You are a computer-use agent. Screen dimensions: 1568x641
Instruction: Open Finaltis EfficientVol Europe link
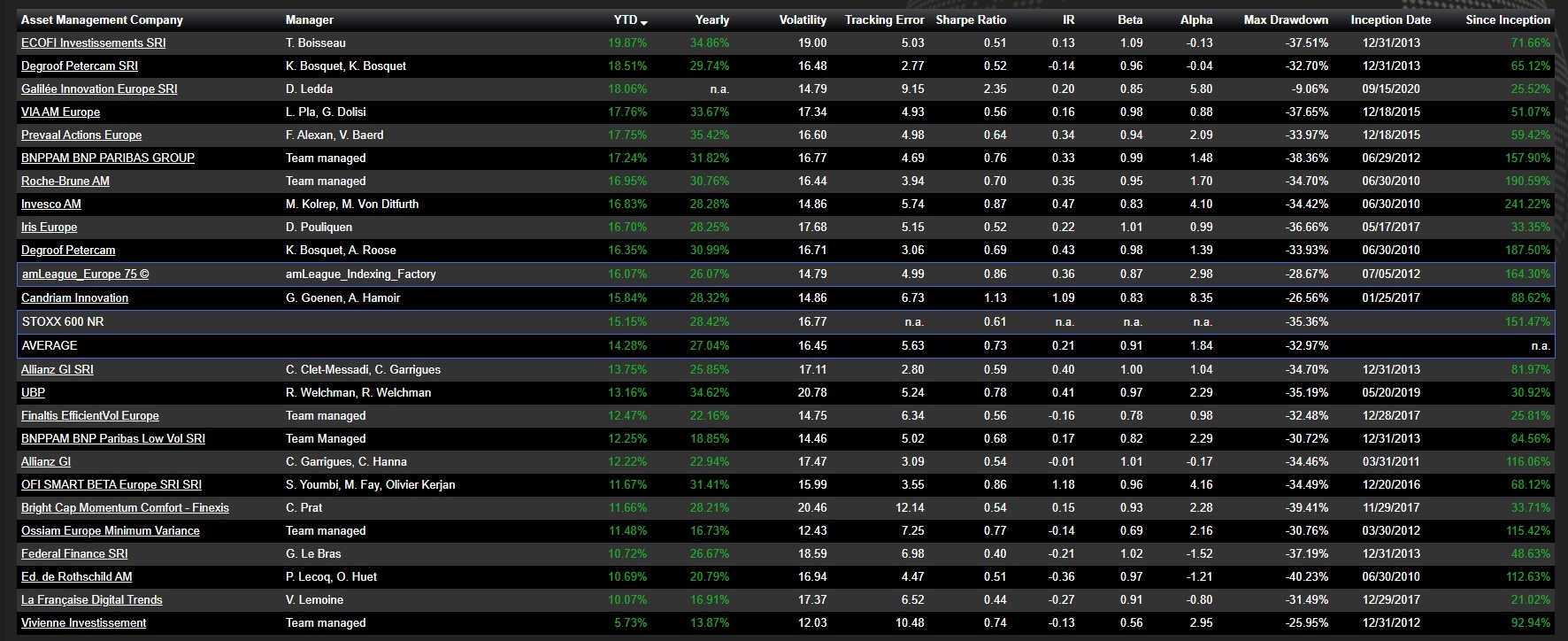(x=90, y=415)
